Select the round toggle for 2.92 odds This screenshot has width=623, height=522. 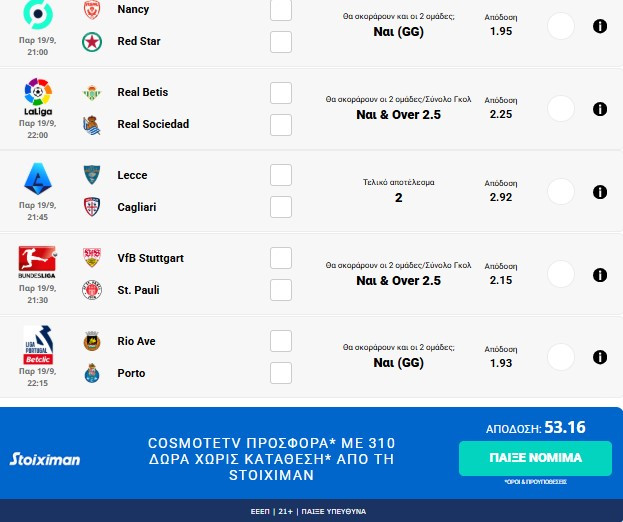(x=562, y=192)
